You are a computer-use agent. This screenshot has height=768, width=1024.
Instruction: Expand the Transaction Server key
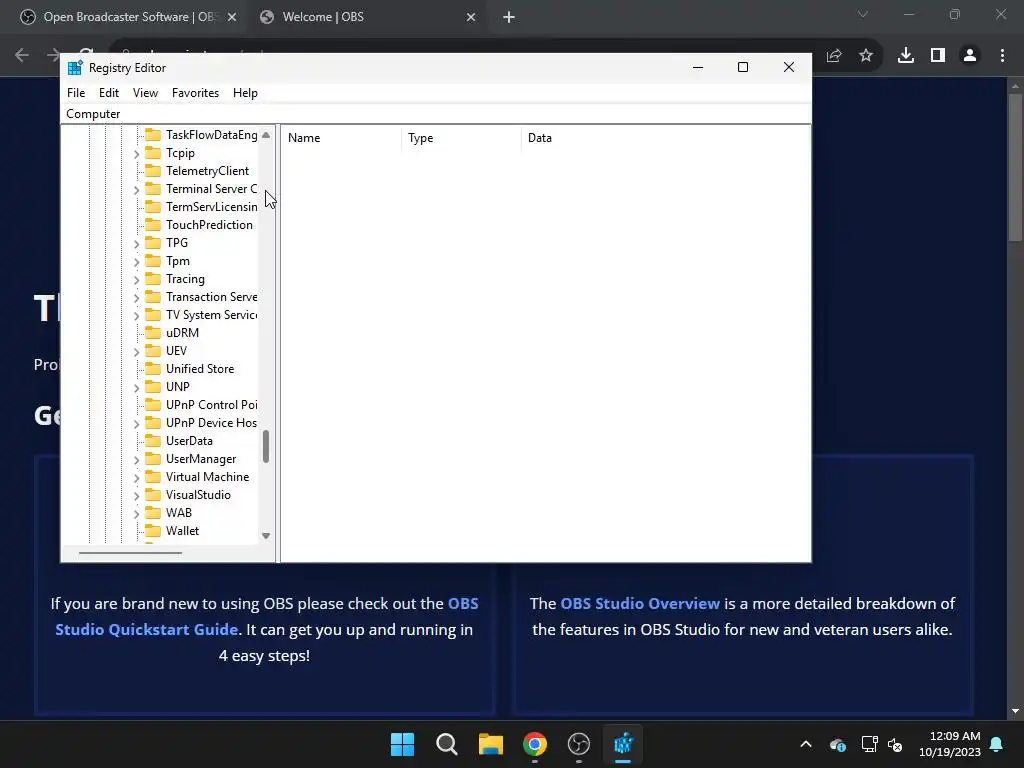pyautogui.click(x=136, y=297)
